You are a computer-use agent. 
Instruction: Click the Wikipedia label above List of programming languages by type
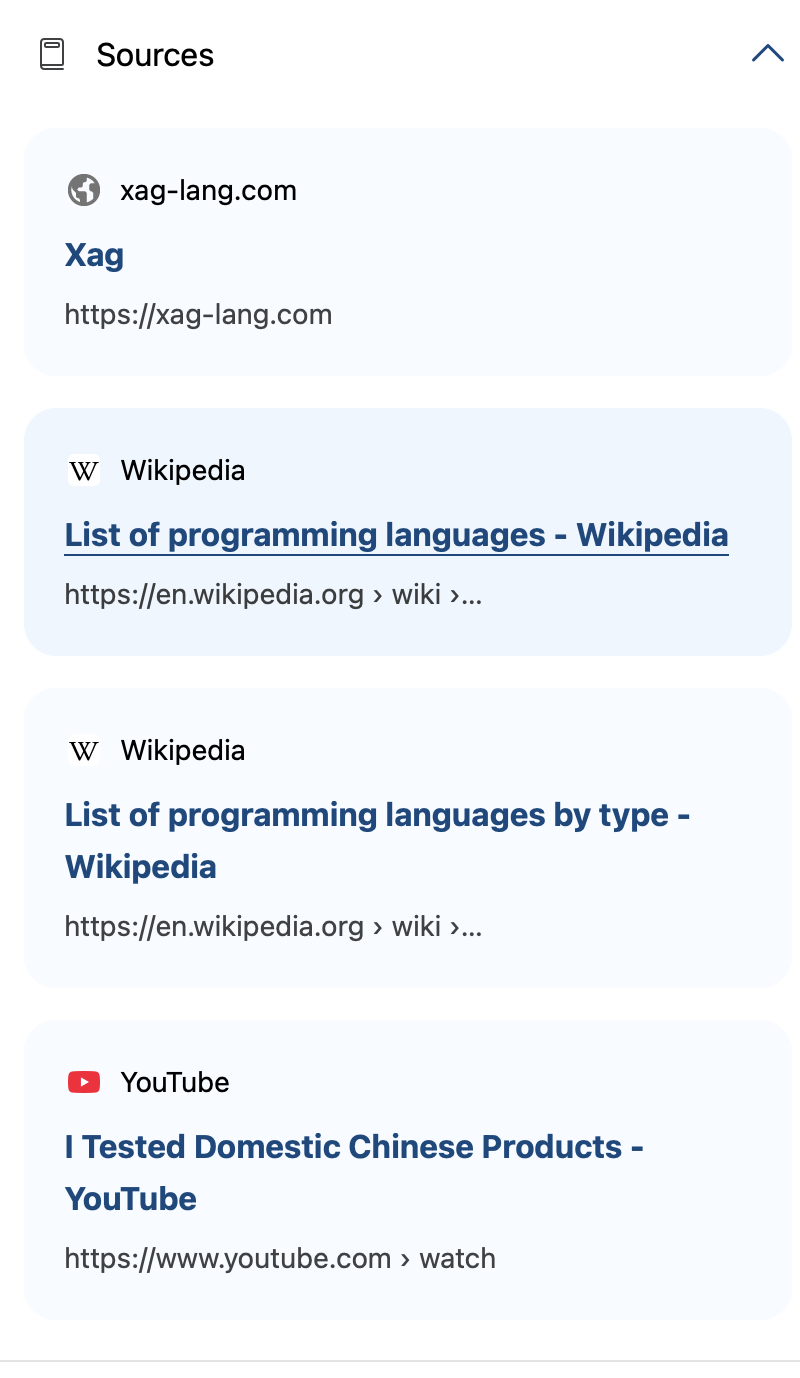point(183,750)
